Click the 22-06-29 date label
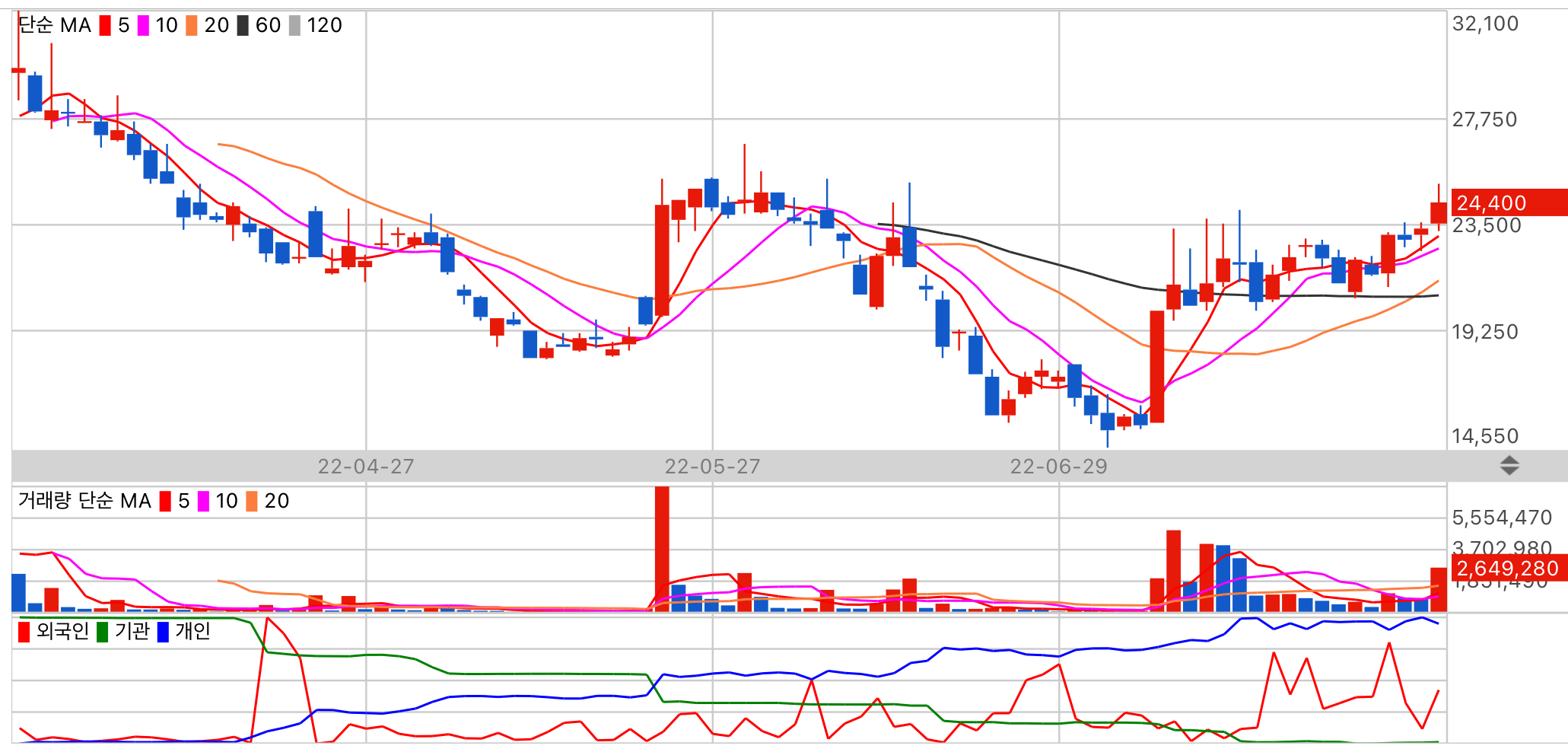The image size is (1568, 752). click(x=1059, y=467)
